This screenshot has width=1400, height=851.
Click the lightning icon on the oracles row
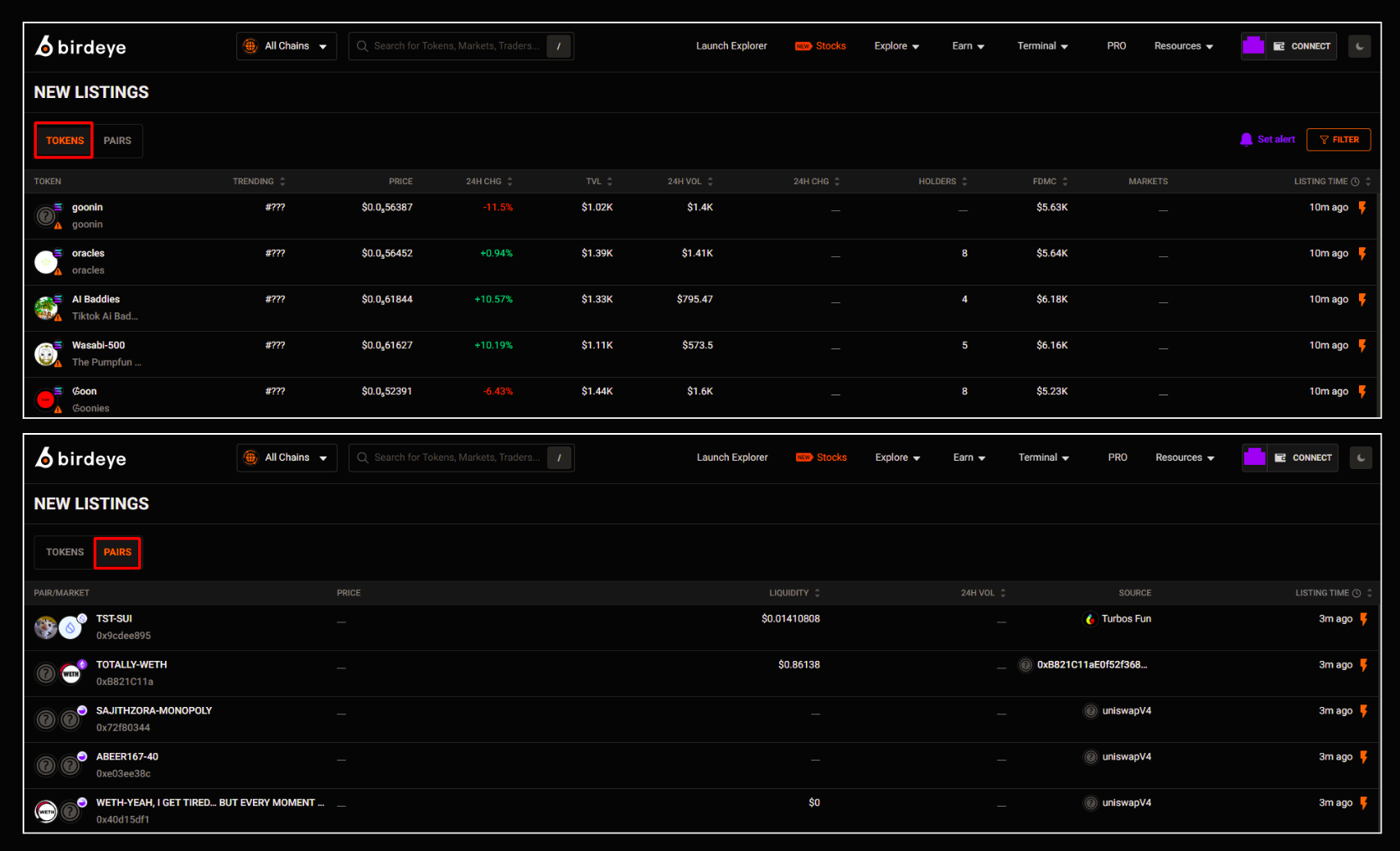1362,254
